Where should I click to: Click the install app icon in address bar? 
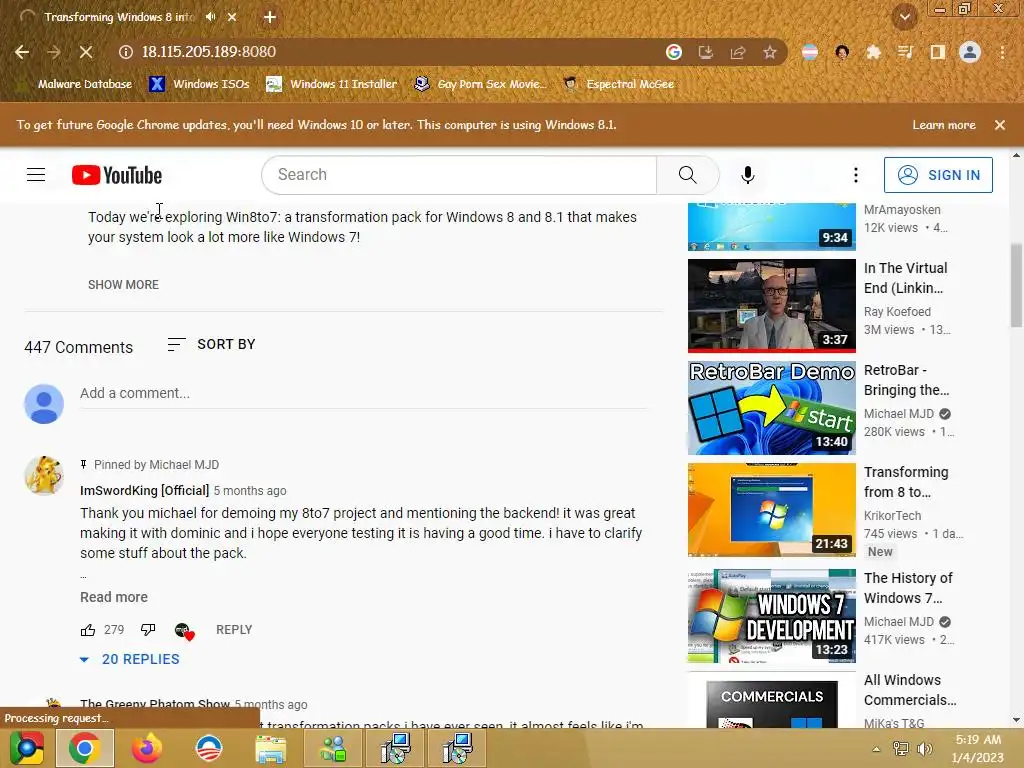tap(705, 52)
